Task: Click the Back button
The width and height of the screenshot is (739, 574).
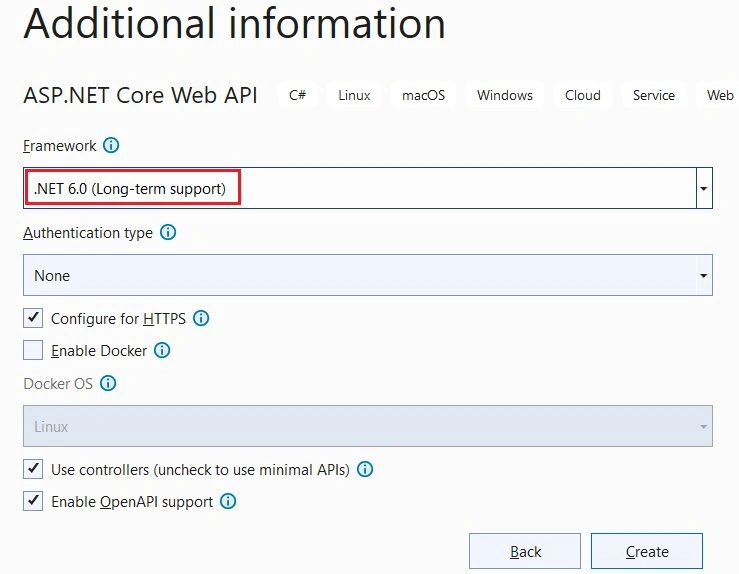Action: (525, 551)
